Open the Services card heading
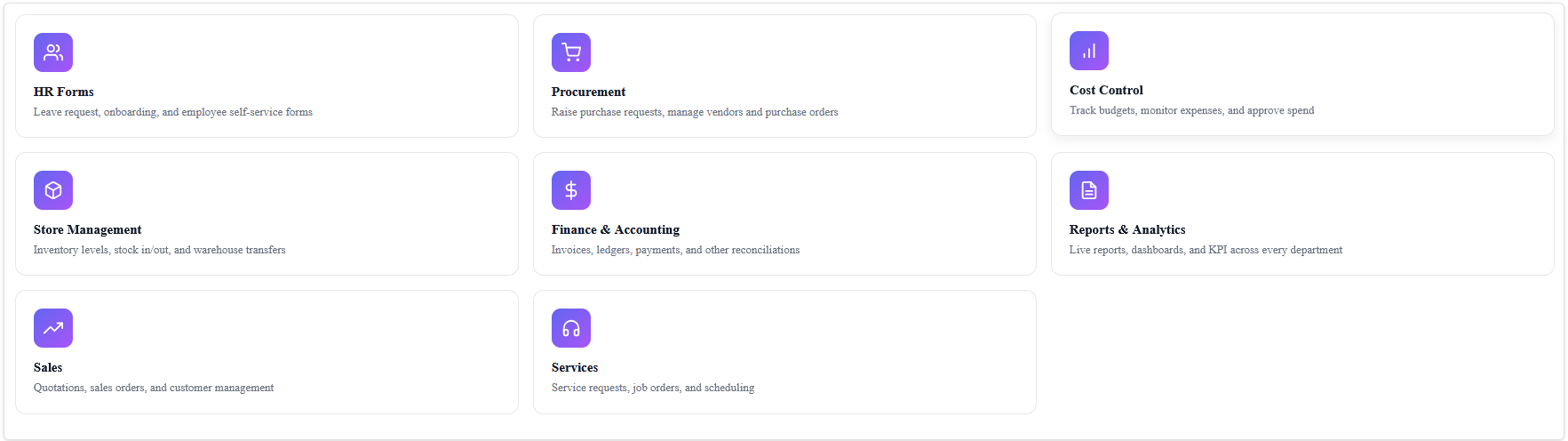 [x=575, y=367]
